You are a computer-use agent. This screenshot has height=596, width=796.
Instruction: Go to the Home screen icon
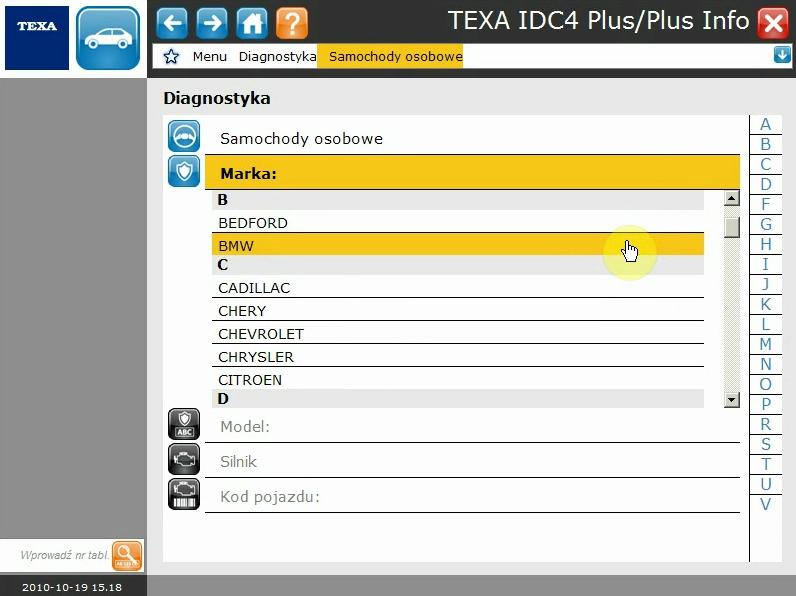pos(252,22)
